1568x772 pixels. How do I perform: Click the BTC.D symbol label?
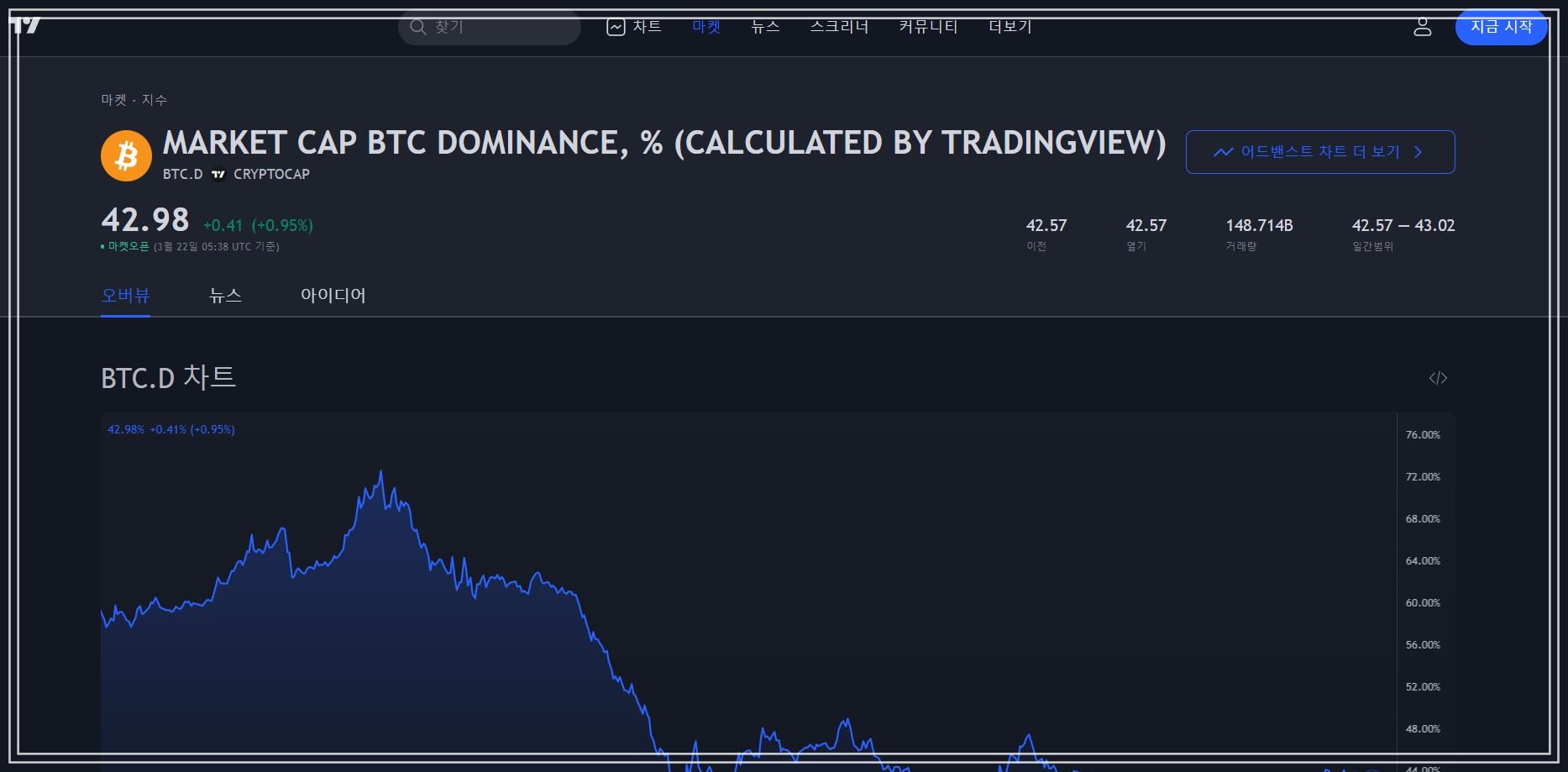pos(182,174)
